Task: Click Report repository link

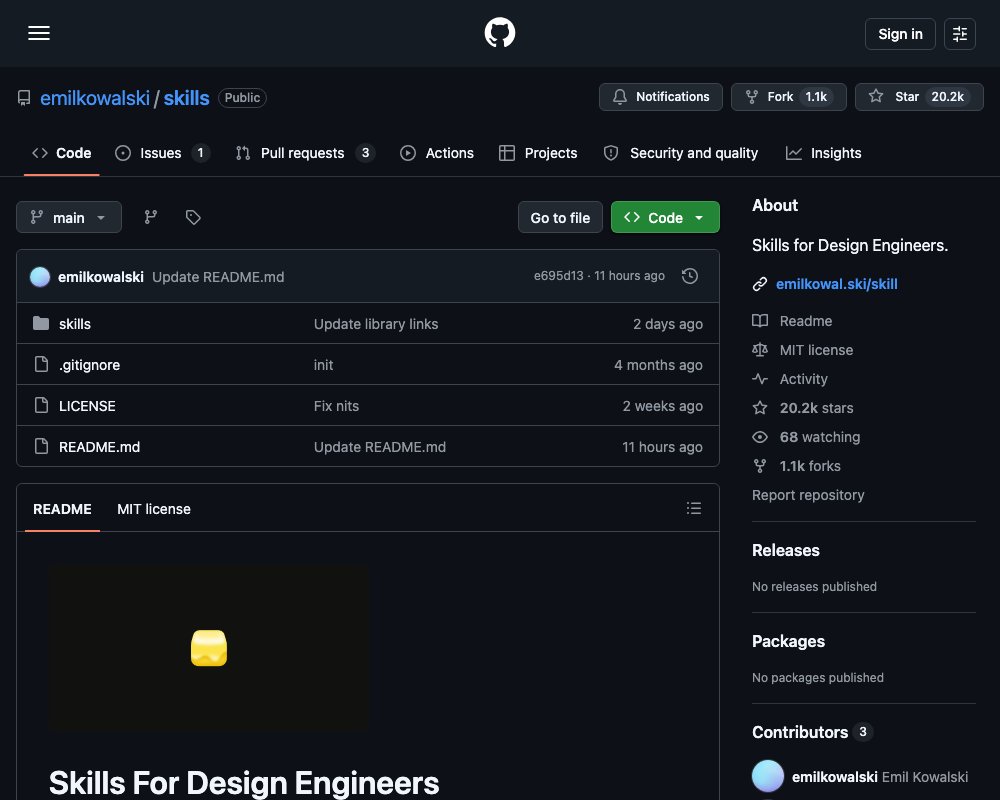Action: tap(808, 495)
